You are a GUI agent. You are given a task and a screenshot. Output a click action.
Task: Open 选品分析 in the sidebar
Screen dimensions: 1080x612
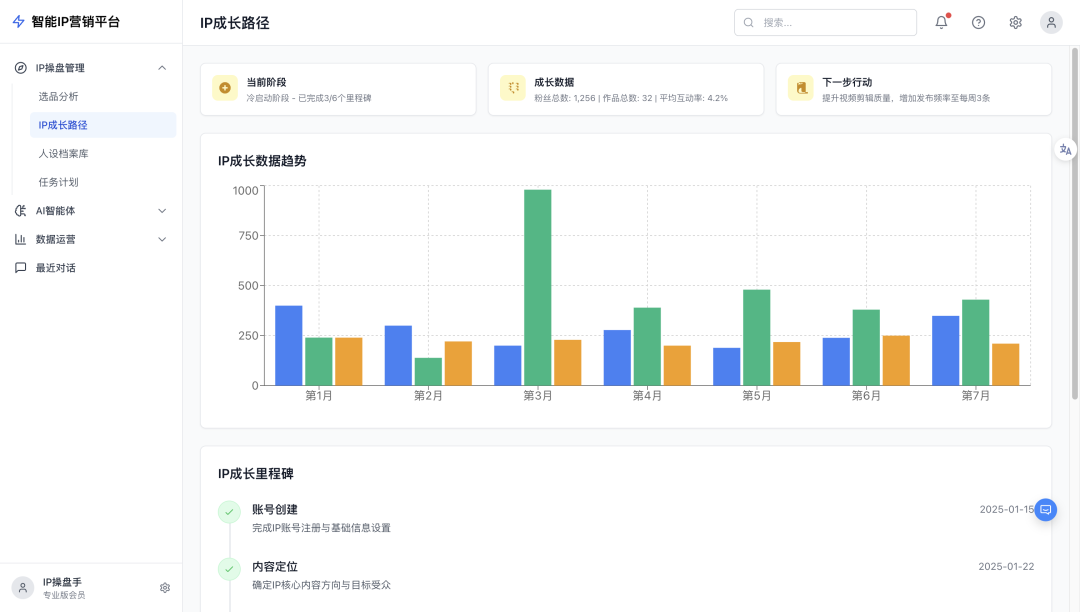pyautogui.click(x=103, y=96)
